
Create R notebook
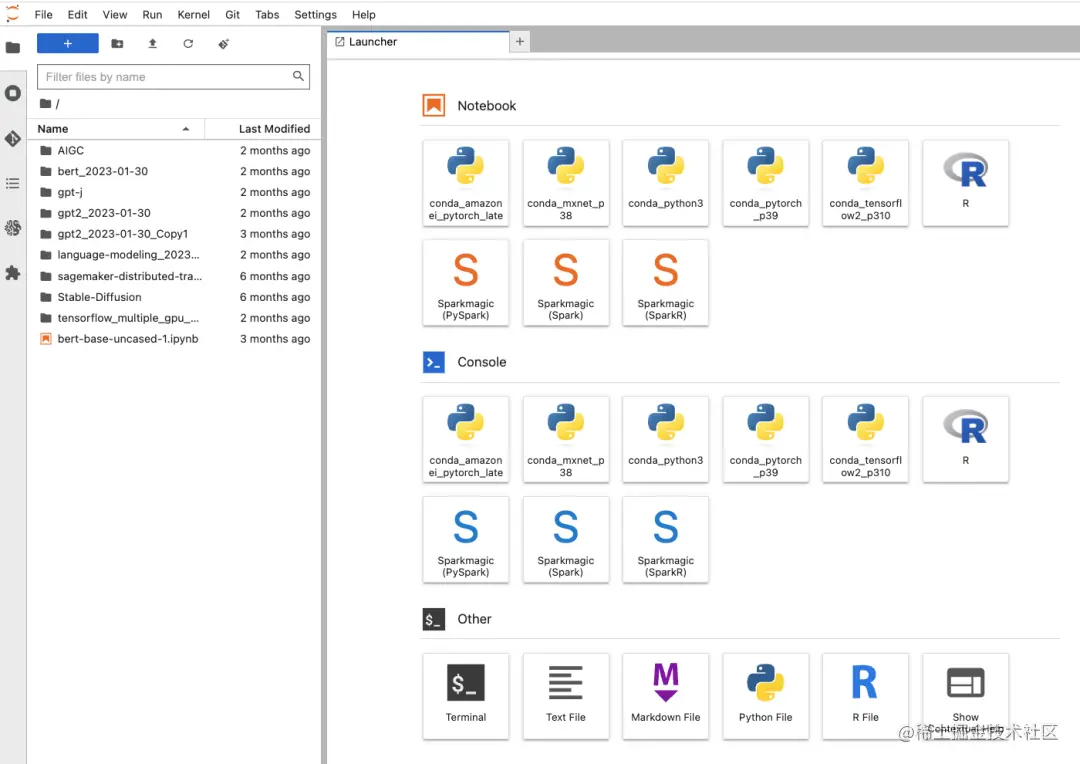coord(965,183)
